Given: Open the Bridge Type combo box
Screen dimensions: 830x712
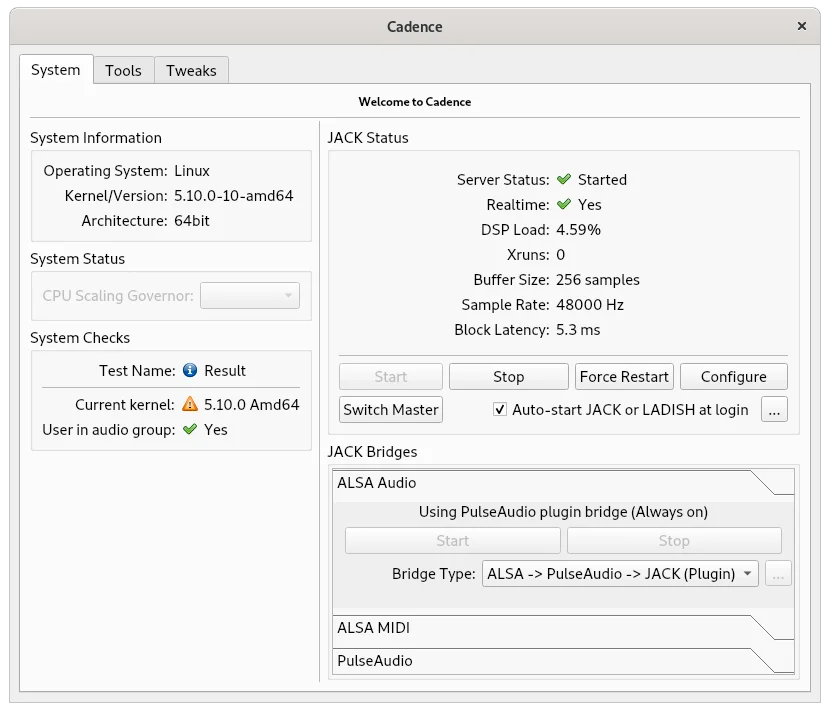Looking at the screenshot, I should [x=620, y=574].
